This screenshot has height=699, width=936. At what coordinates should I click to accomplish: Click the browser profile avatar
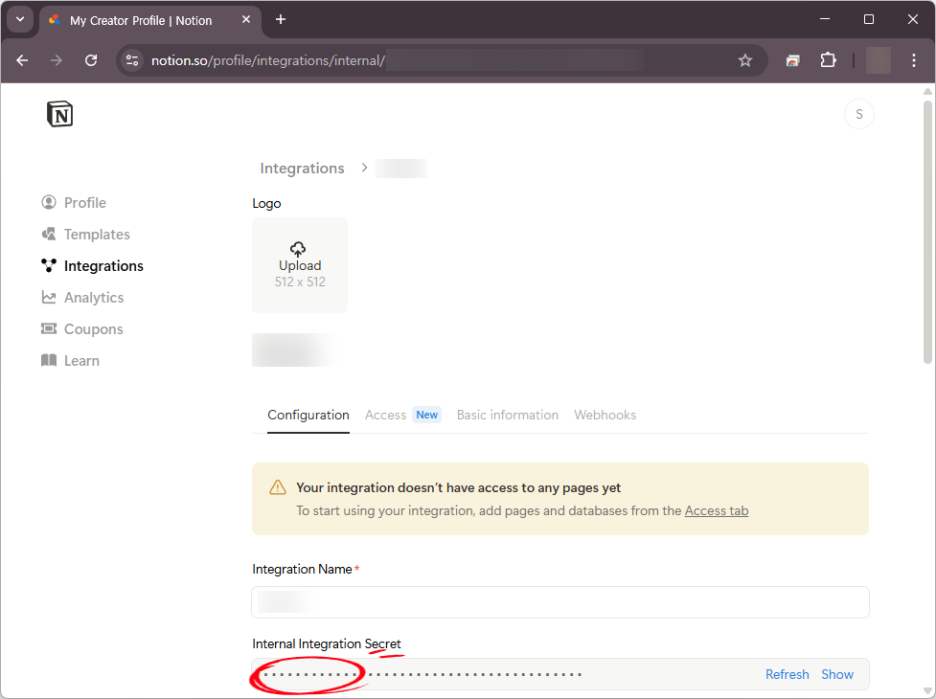coord(878,60)
